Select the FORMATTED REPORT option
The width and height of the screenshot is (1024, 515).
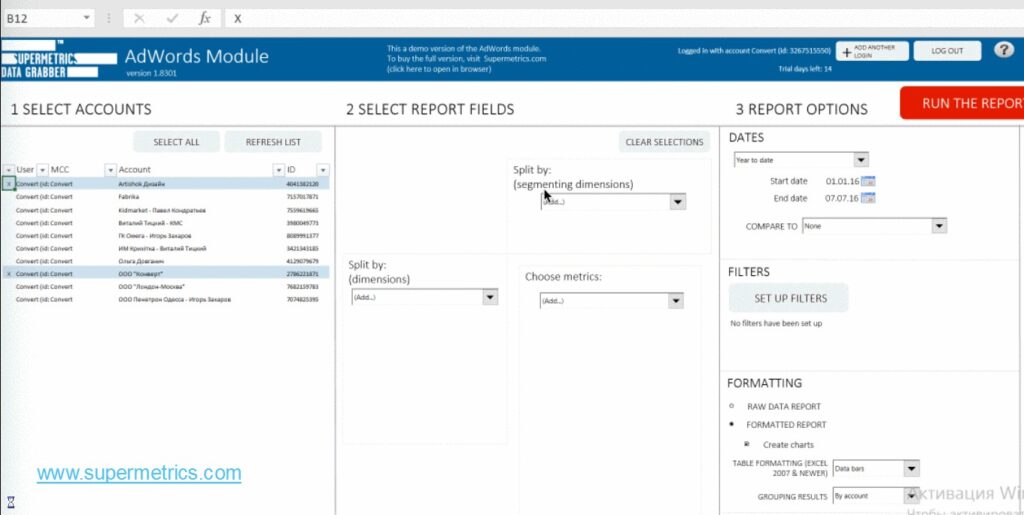pyautogui.click(x=731, y=424)
